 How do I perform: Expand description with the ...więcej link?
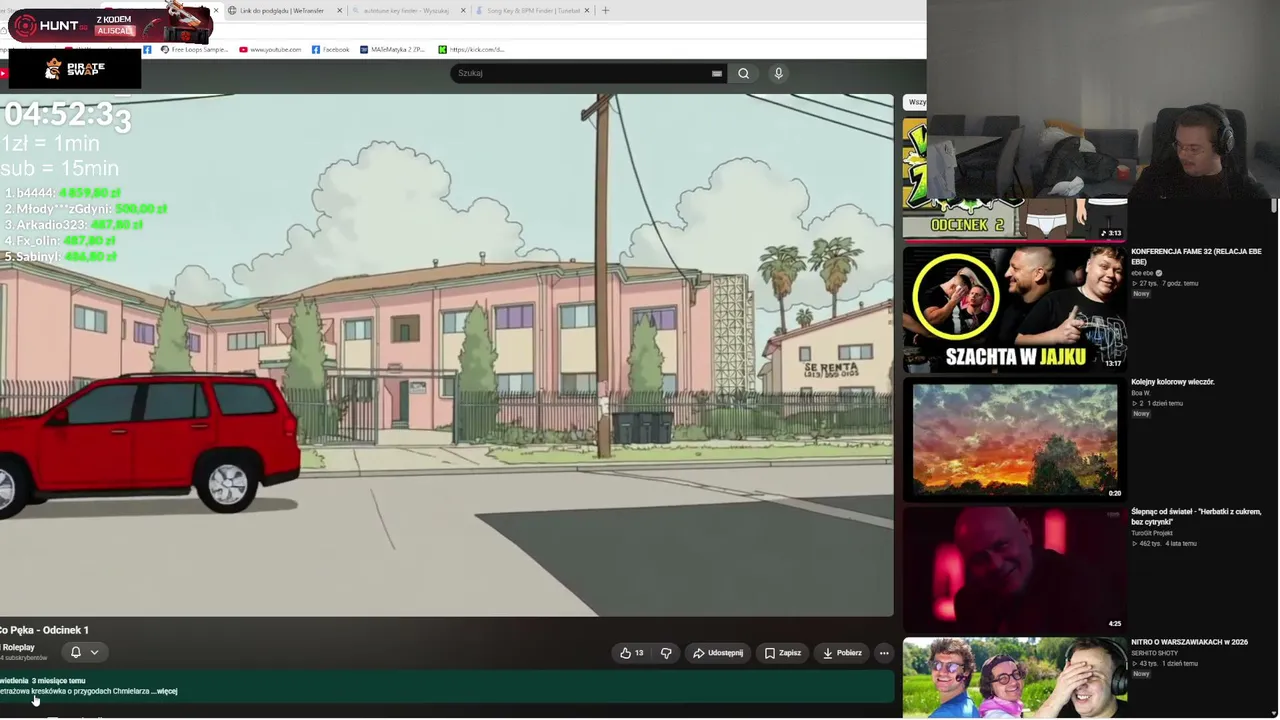click(x=166, y=691)
